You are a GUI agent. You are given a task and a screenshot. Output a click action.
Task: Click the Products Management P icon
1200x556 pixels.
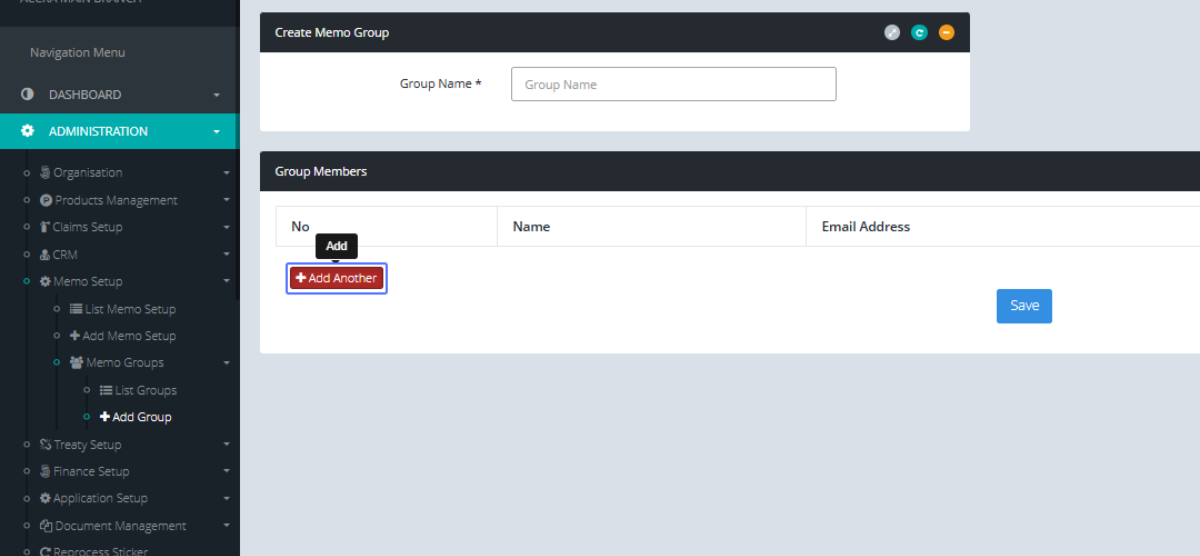coord(46,200)
